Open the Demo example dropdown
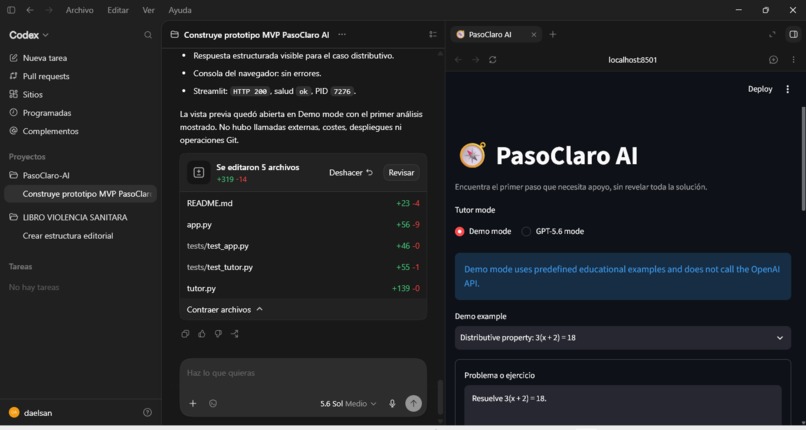Screen dimensions: 806x430 [622, 338]
